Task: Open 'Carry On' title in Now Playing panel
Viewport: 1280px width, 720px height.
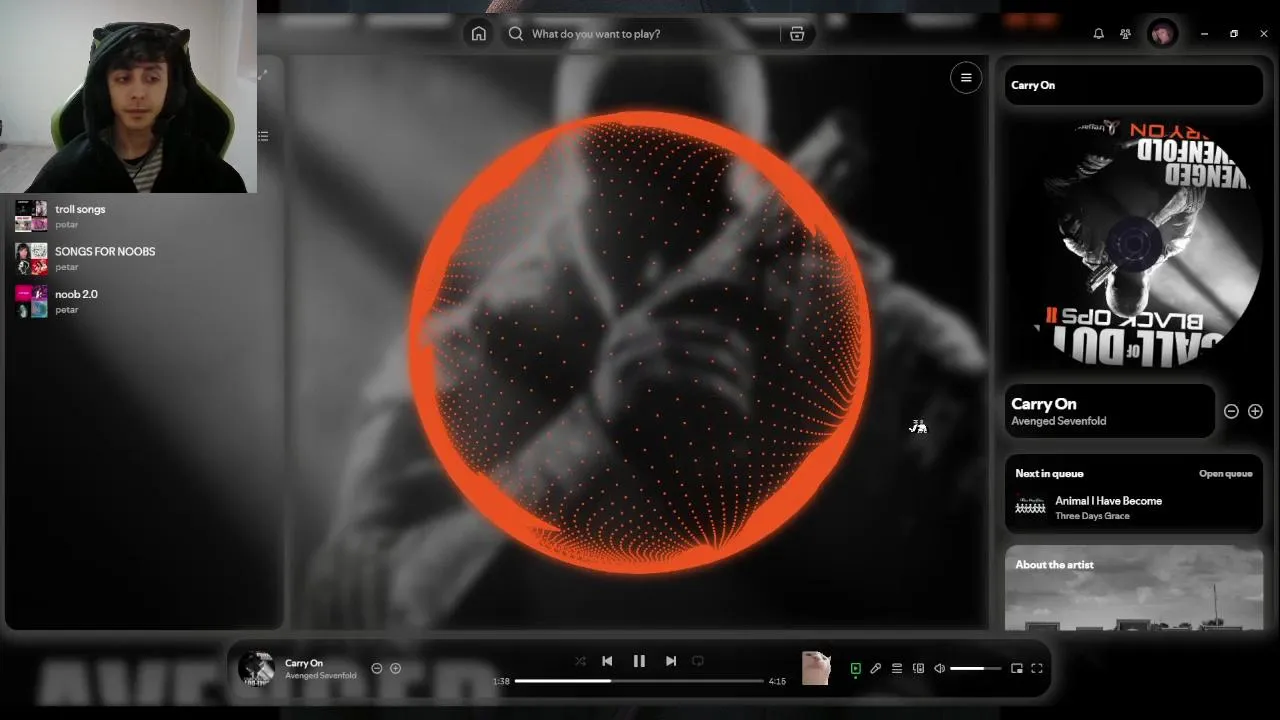Action: [x=1044, y=404]
